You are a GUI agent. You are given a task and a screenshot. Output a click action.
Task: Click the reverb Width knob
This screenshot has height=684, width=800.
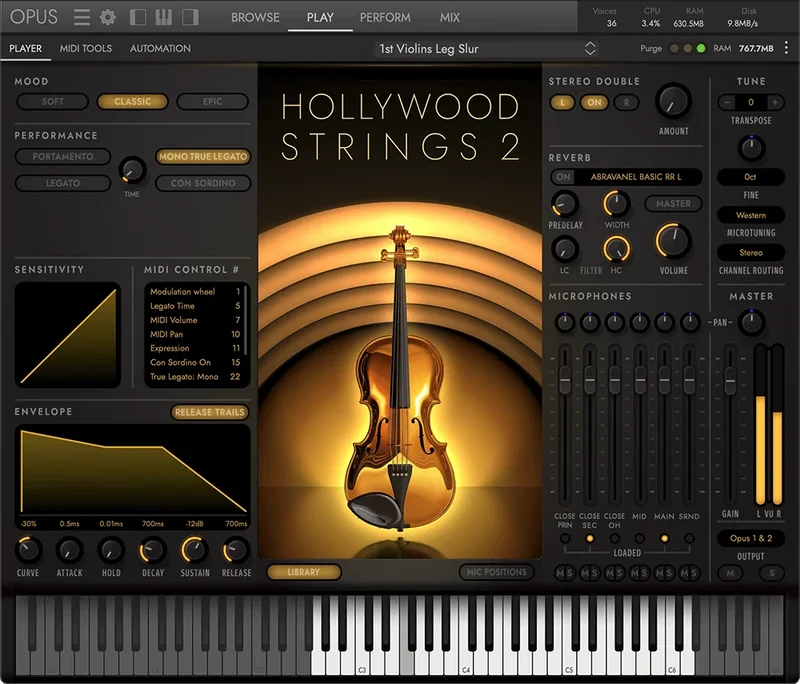[616, 204]
